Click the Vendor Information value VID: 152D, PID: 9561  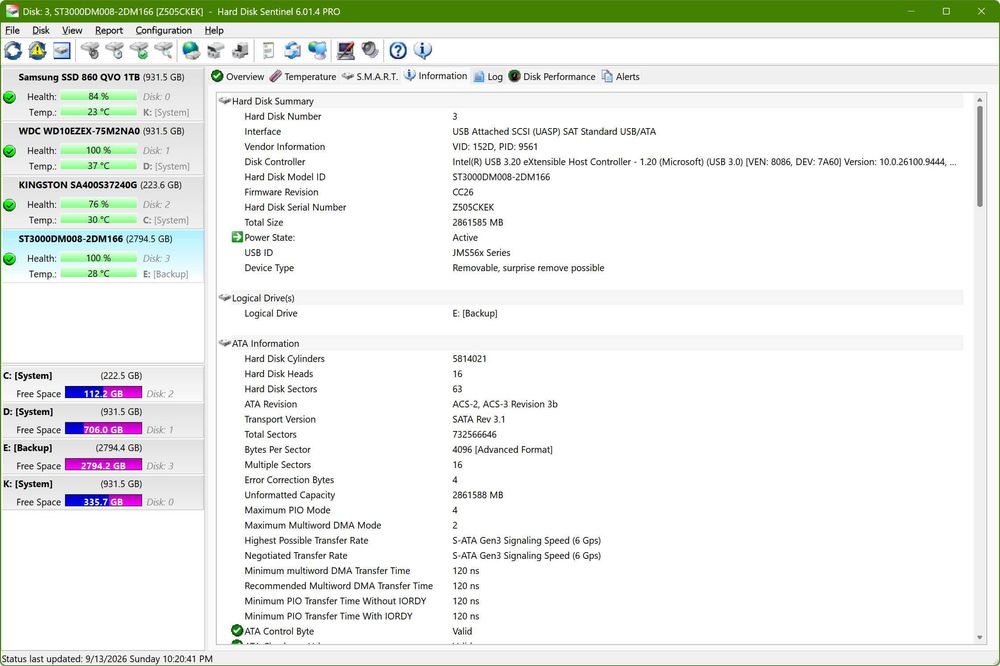click(x=495, y=147)
